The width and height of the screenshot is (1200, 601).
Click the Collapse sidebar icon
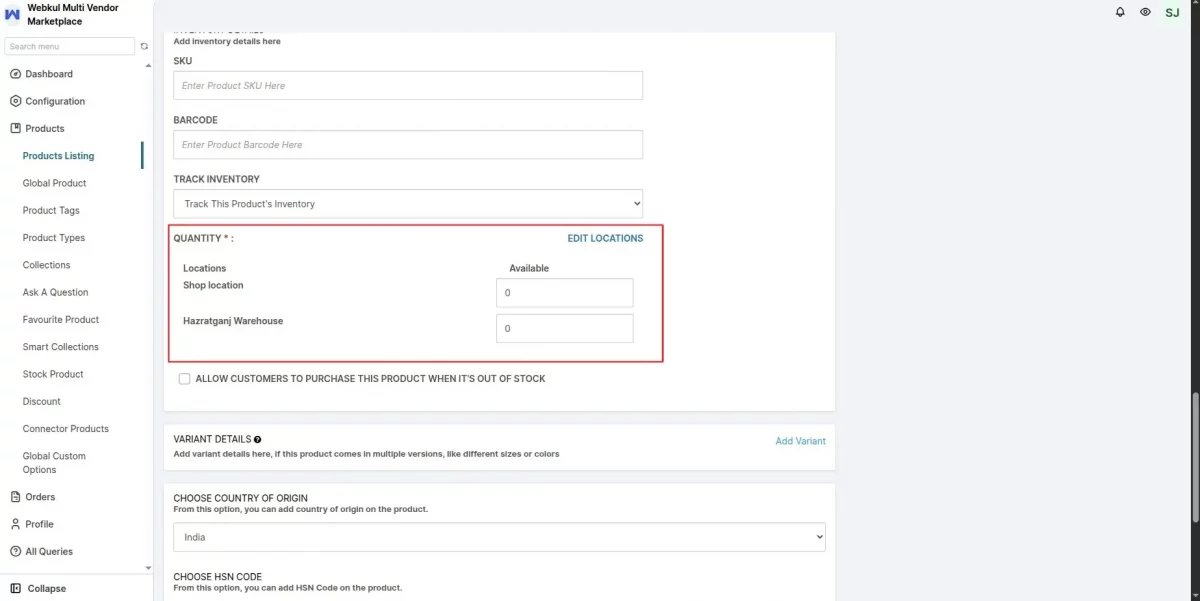pos(15,588)
